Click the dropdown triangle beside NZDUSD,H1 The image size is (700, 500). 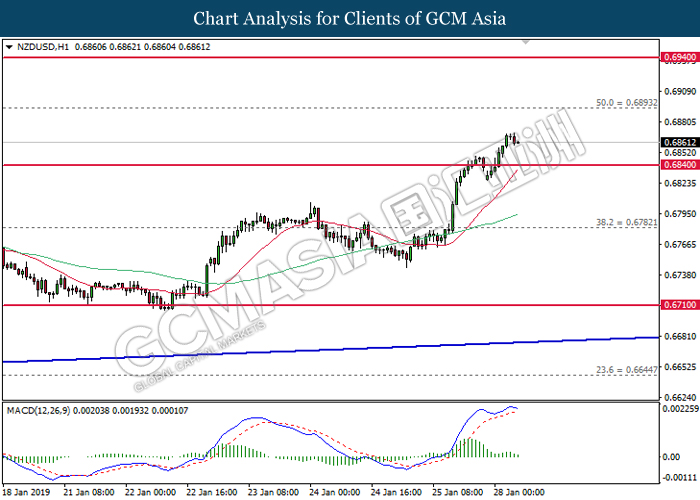click(x=9, y=47)
